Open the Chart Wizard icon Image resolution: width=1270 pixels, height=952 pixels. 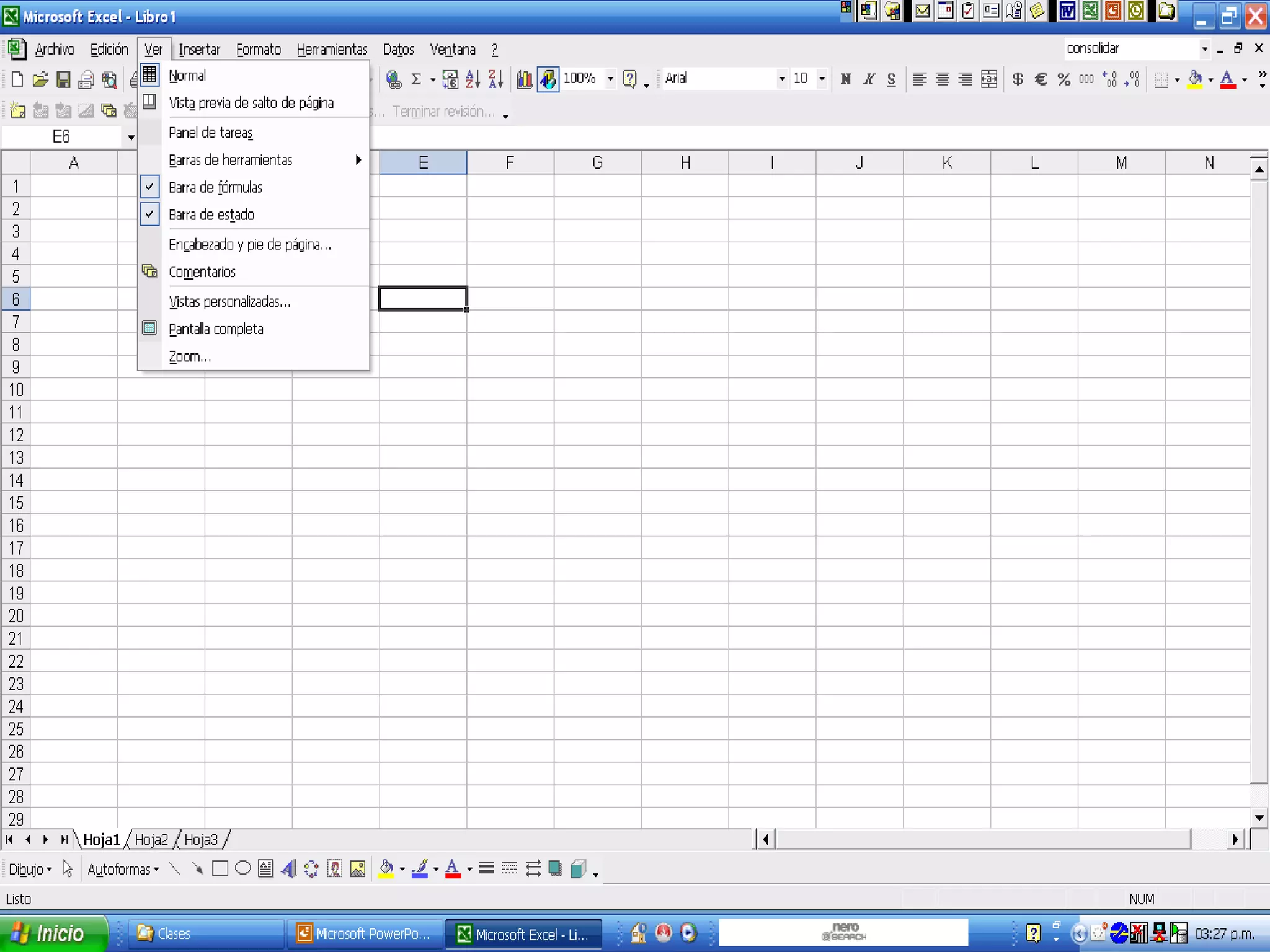pyautogui.click(x=525, y=79)
